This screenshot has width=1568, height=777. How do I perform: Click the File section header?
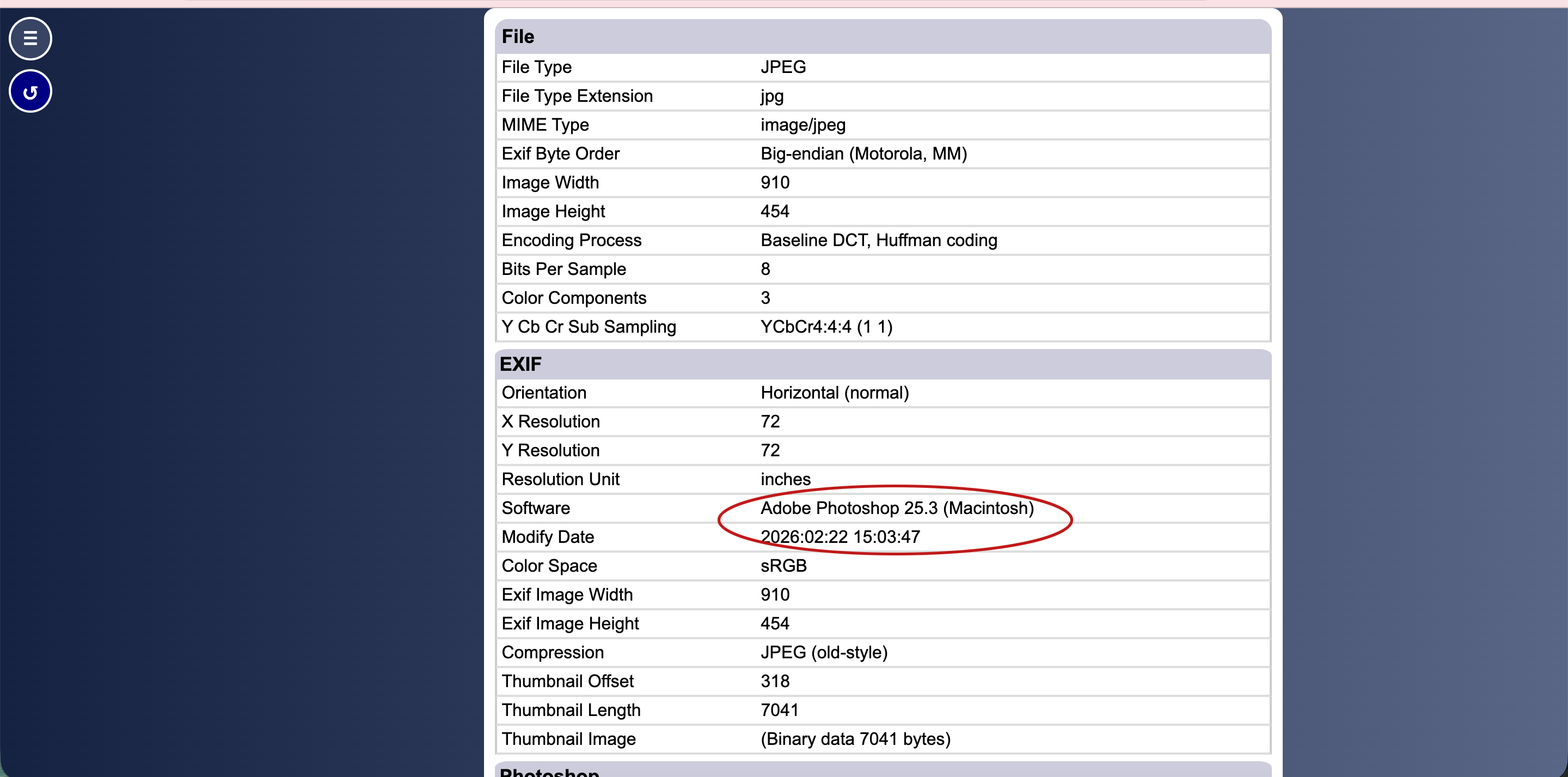tap(517, 36)
